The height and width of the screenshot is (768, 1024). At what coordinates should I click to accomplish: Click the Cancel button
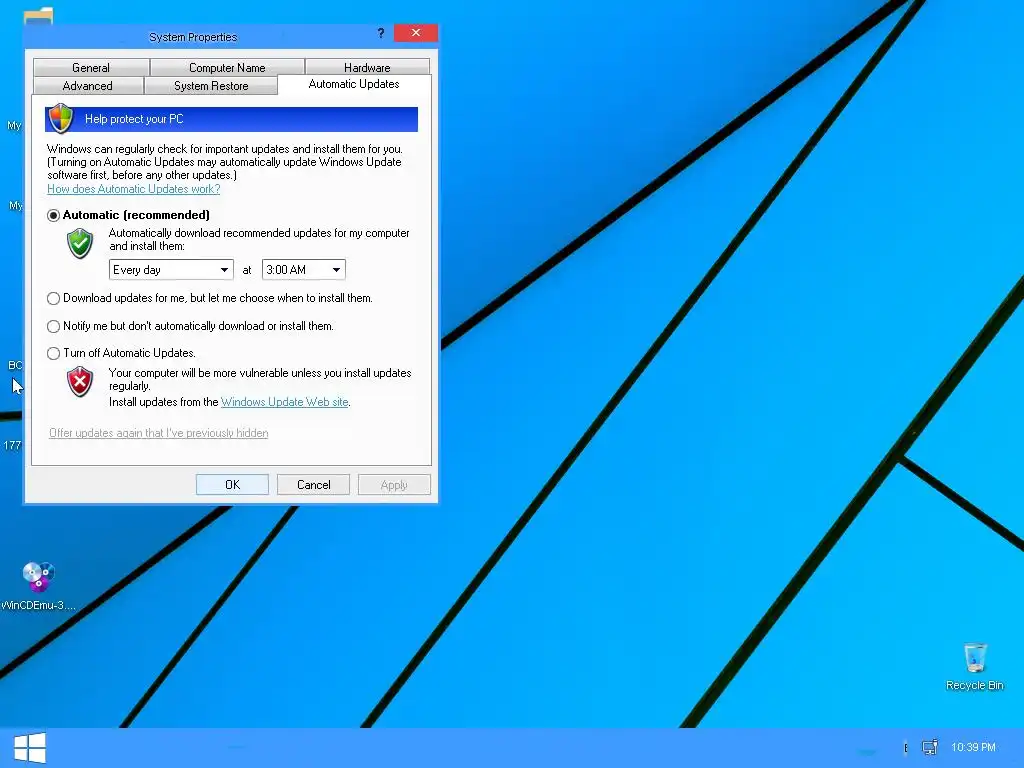tap(313, 485)
